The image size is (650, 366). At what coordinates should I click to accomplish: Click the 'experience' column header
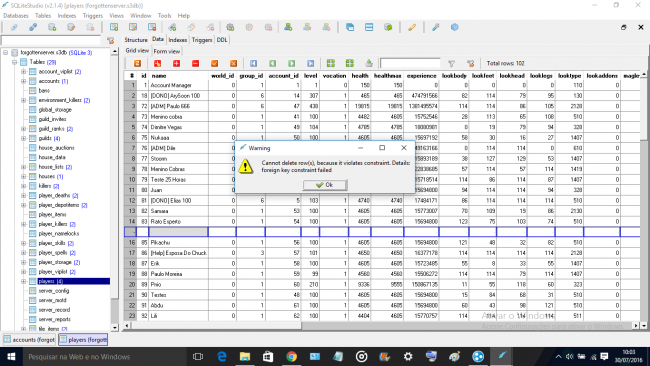421,76
